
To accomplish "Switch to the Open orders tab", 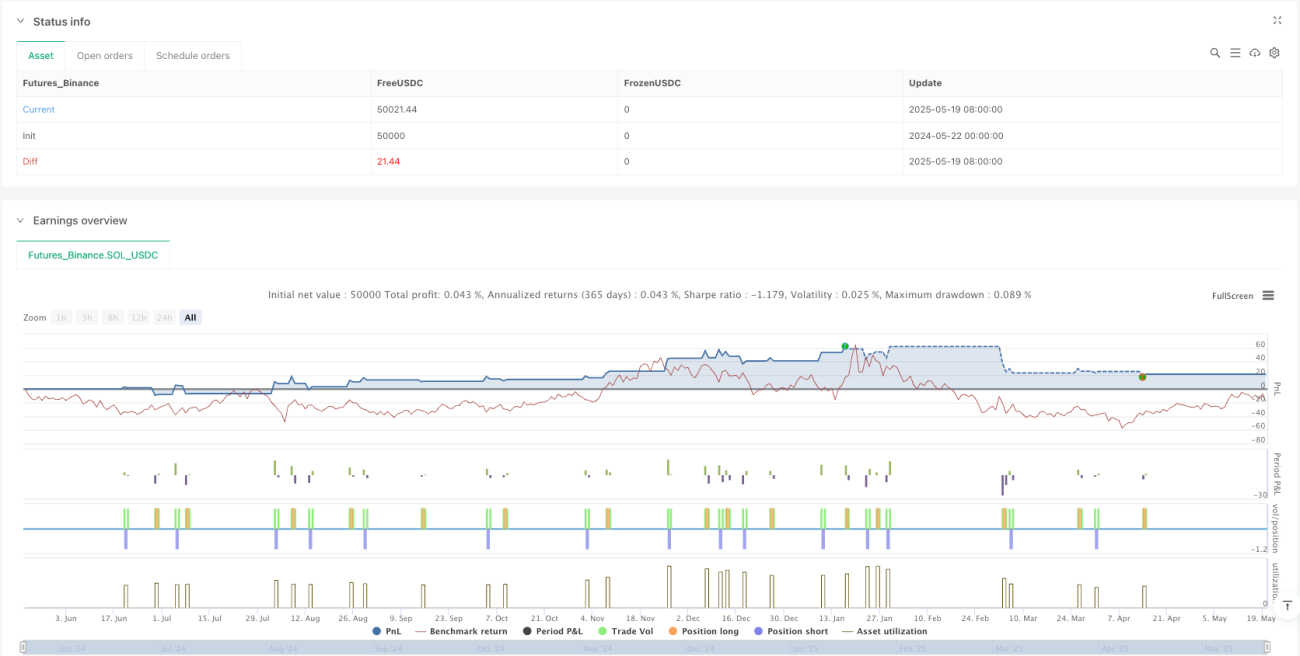I will point(105,55).
